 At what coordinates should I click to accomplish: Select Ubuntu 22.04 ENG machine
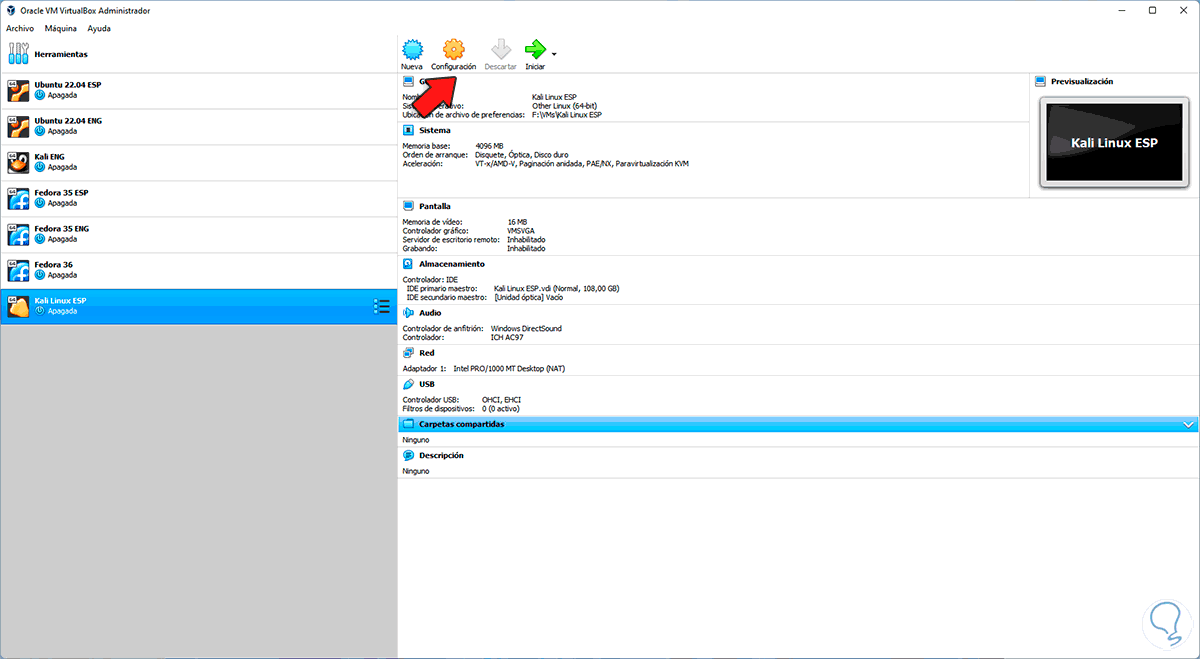199,126
